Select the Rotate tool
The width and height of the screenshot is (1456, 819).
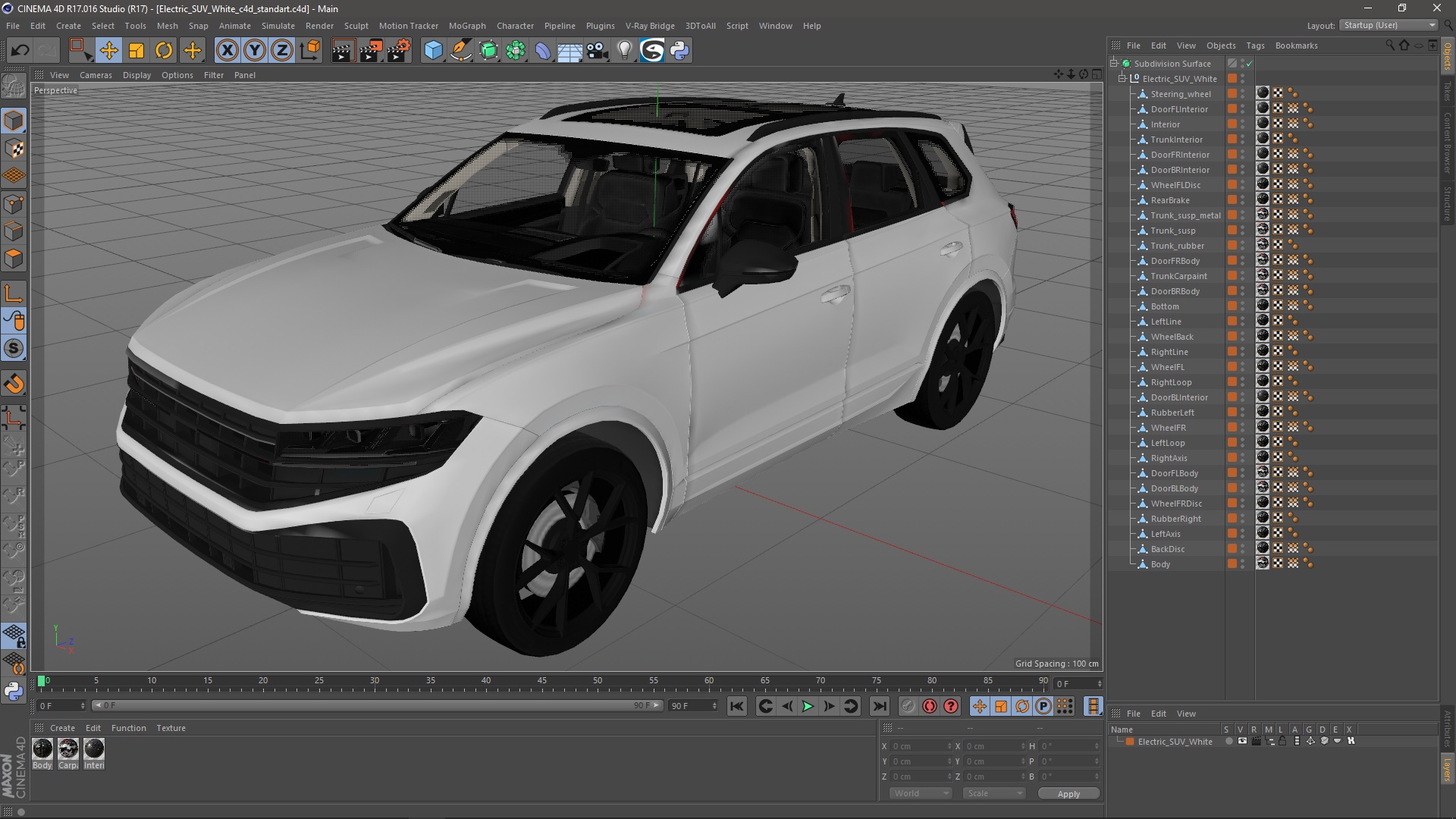[x=164, y=51]
